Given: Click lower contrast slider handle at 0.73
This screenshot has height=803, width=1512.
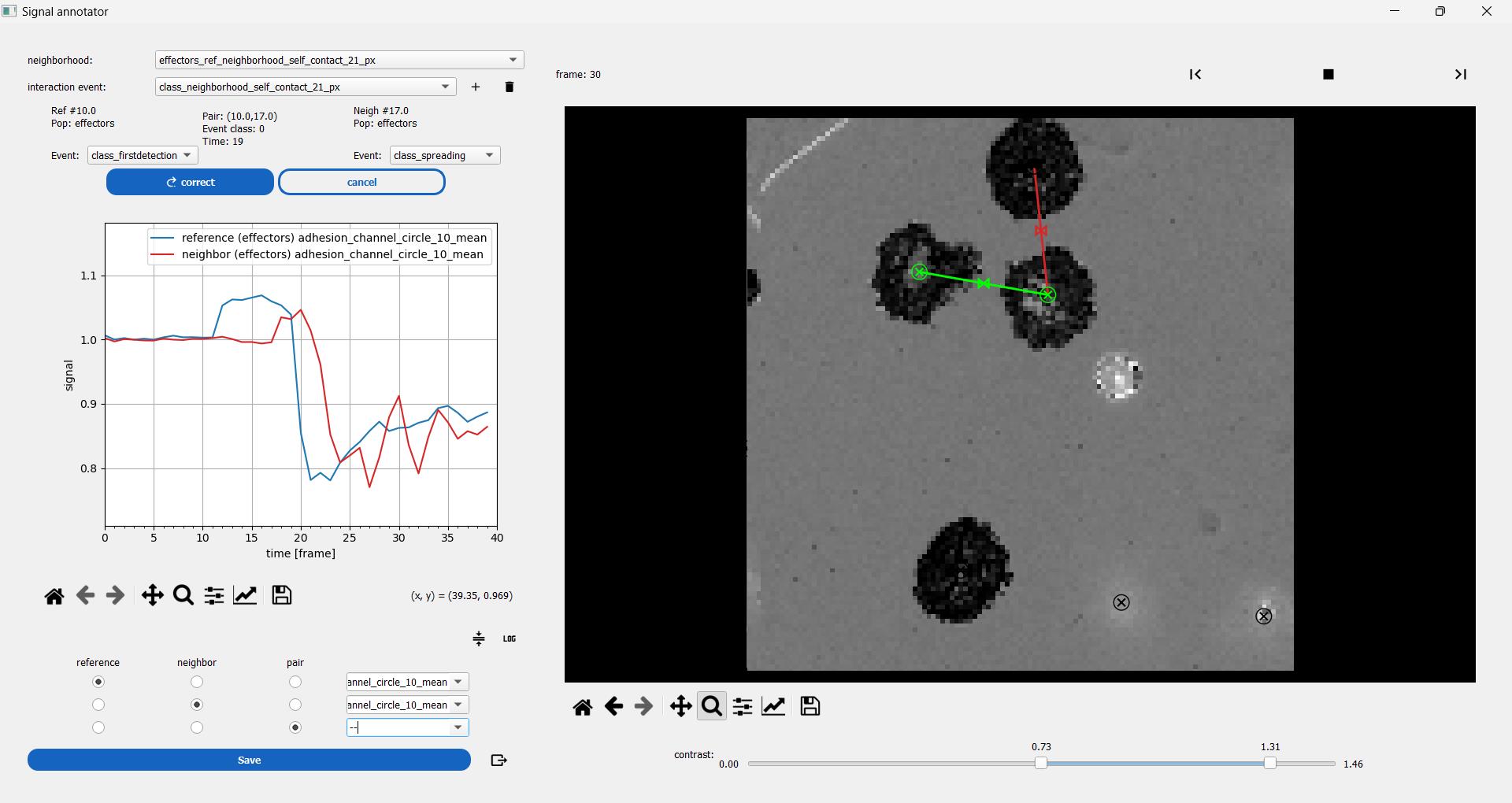Looking at the screenshot, I should point(1041,763).
